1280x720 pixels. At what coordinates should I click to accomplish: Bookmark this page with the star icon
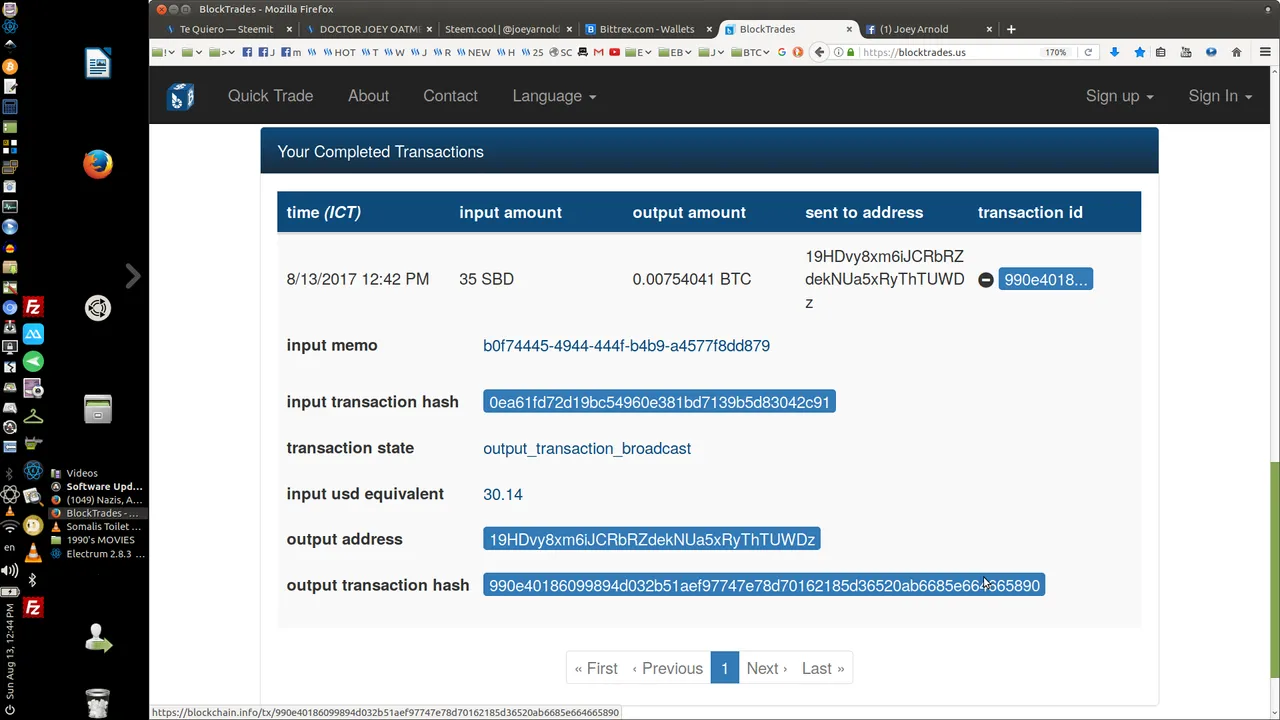(1139, 52)
